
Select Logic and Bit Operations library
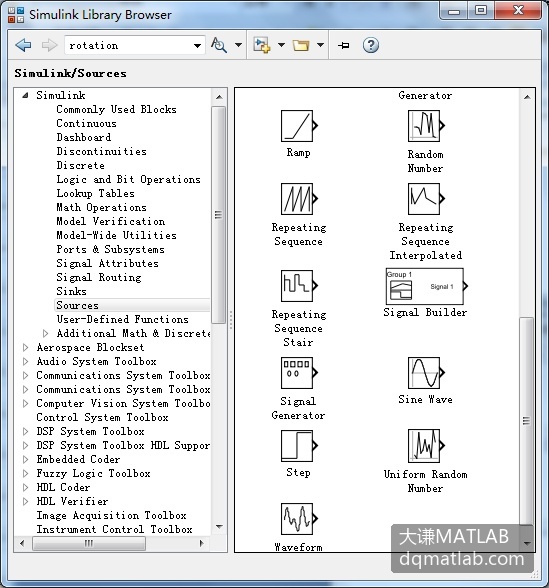point(128,179)
